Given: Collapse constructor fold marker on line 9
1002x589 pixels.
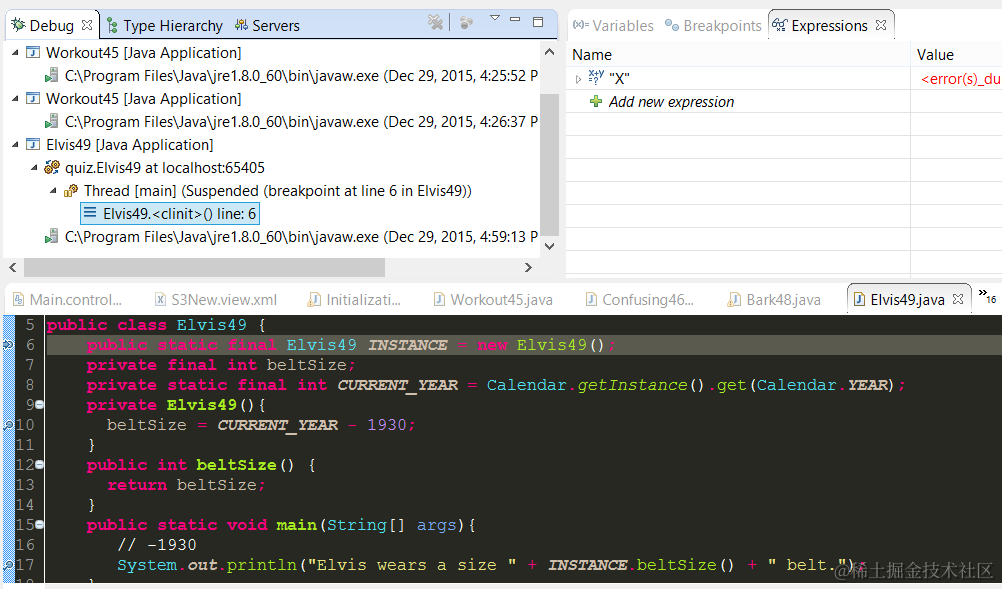Looking at the screenshot, I should tap(40, 404).
